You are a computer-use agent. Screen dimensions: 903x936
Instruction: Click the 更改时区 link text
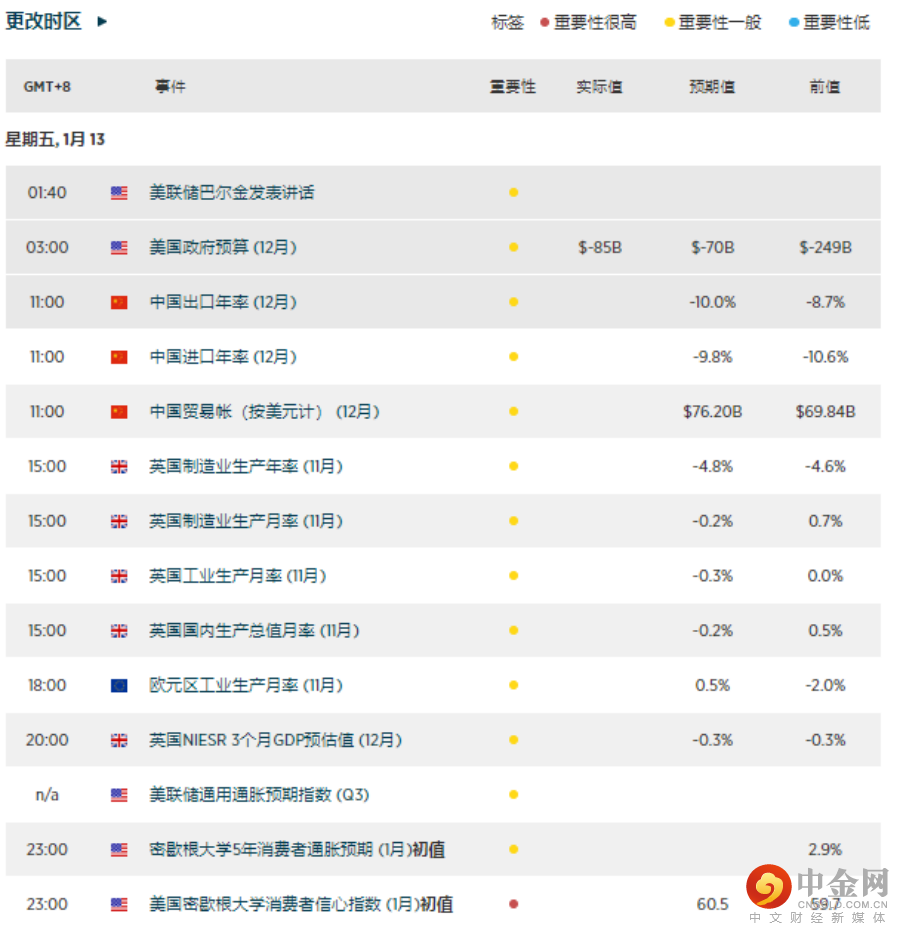[44, 21]
